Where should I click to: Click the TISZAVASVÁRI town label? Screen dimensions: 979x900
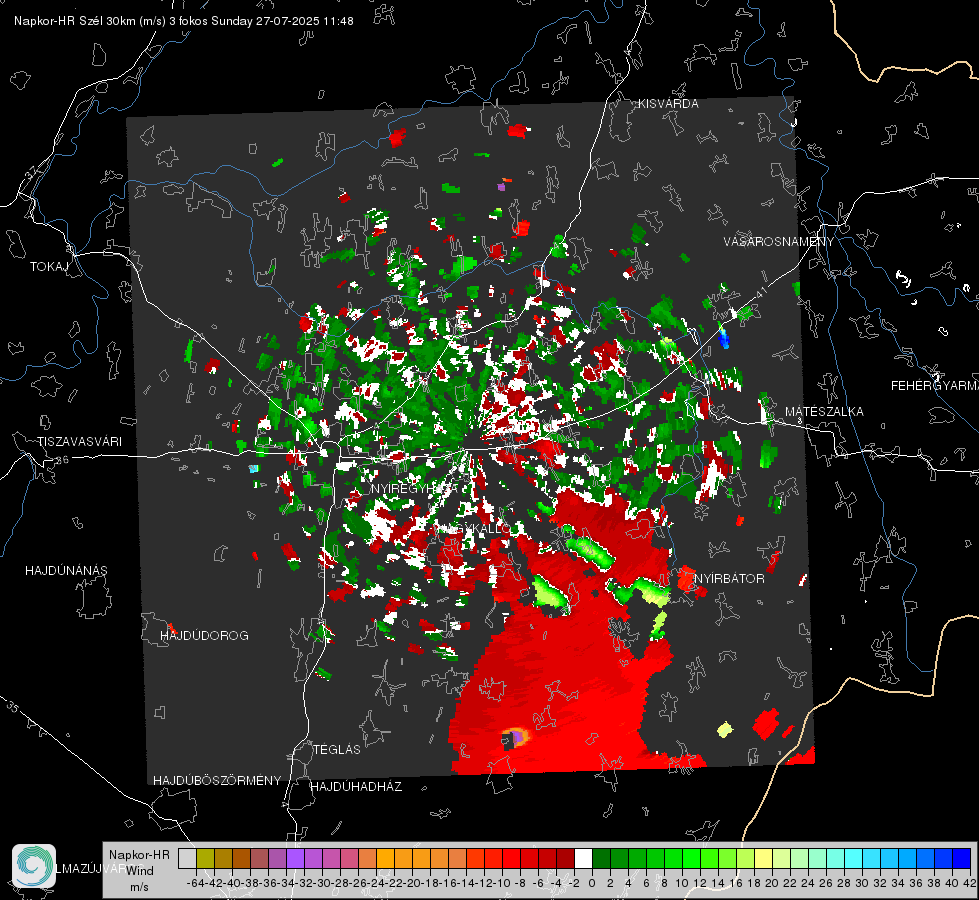click(x=79, y=442)
